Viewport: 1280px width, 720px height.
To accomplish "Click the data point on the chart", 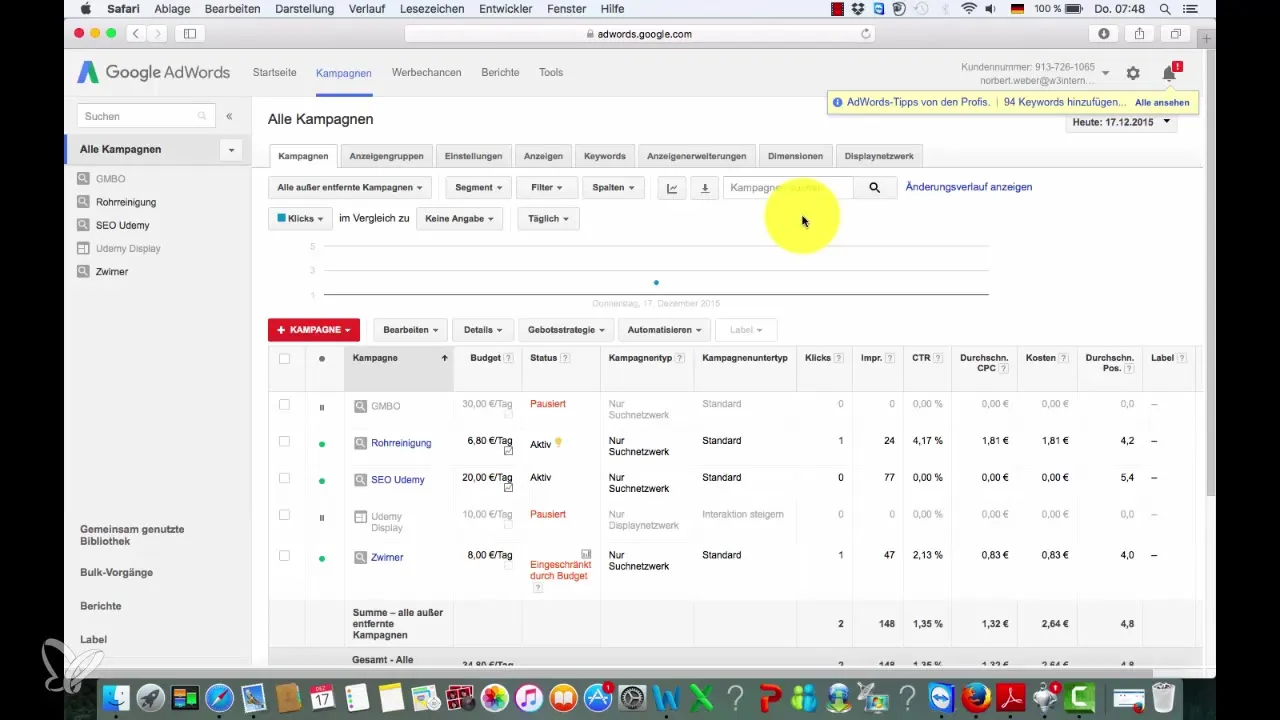I will [x=656, y=282].
